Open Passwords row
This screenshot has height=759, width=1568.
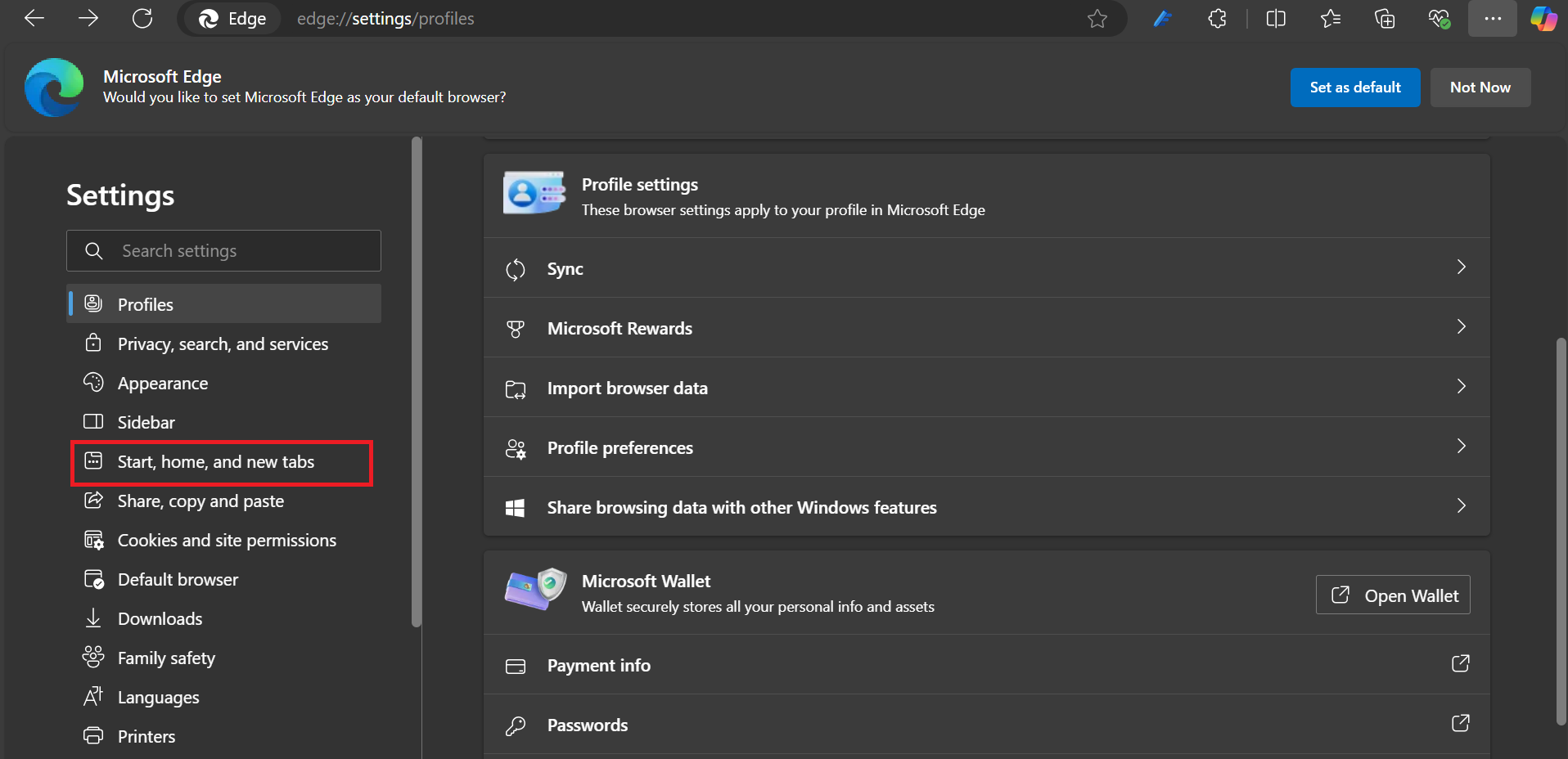tap(986, 725)
